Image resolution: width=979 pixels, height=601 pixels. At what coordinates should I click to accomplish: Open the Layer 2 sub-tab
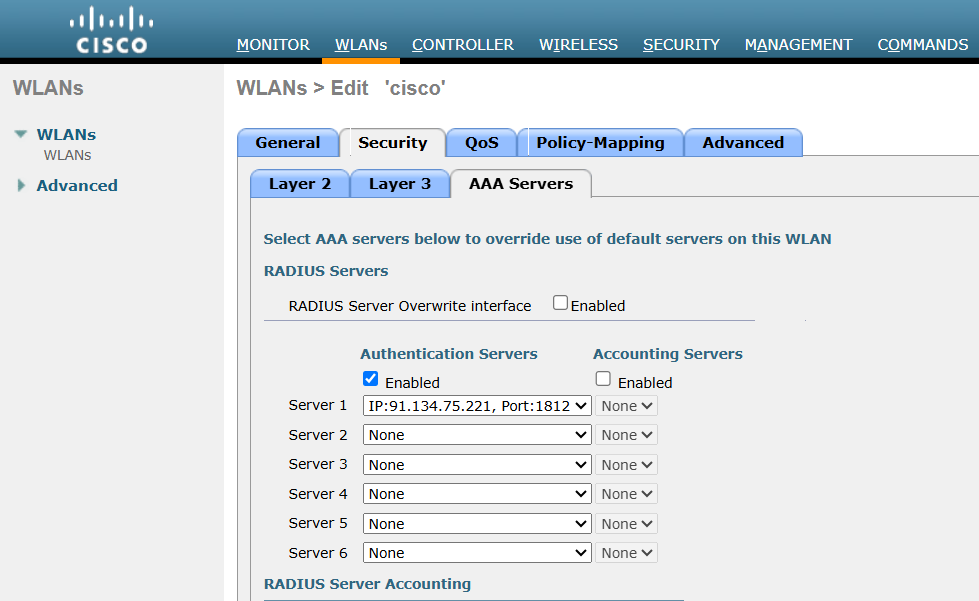[x=300, y=184]
